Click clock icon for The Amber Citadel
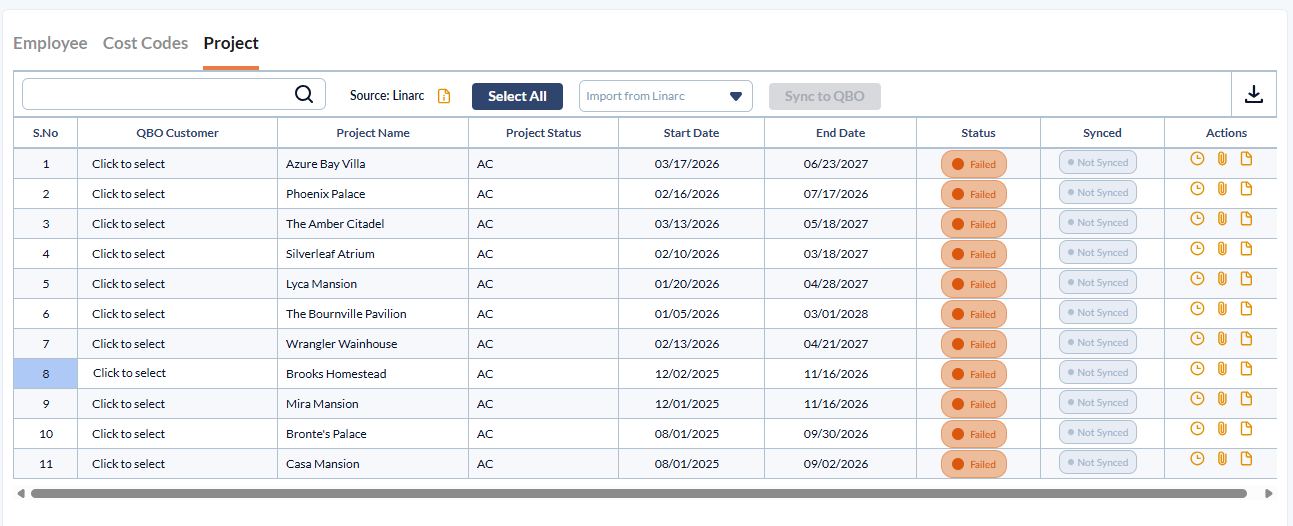This screenshot has height=526, width=1293. pos(1197,218)
